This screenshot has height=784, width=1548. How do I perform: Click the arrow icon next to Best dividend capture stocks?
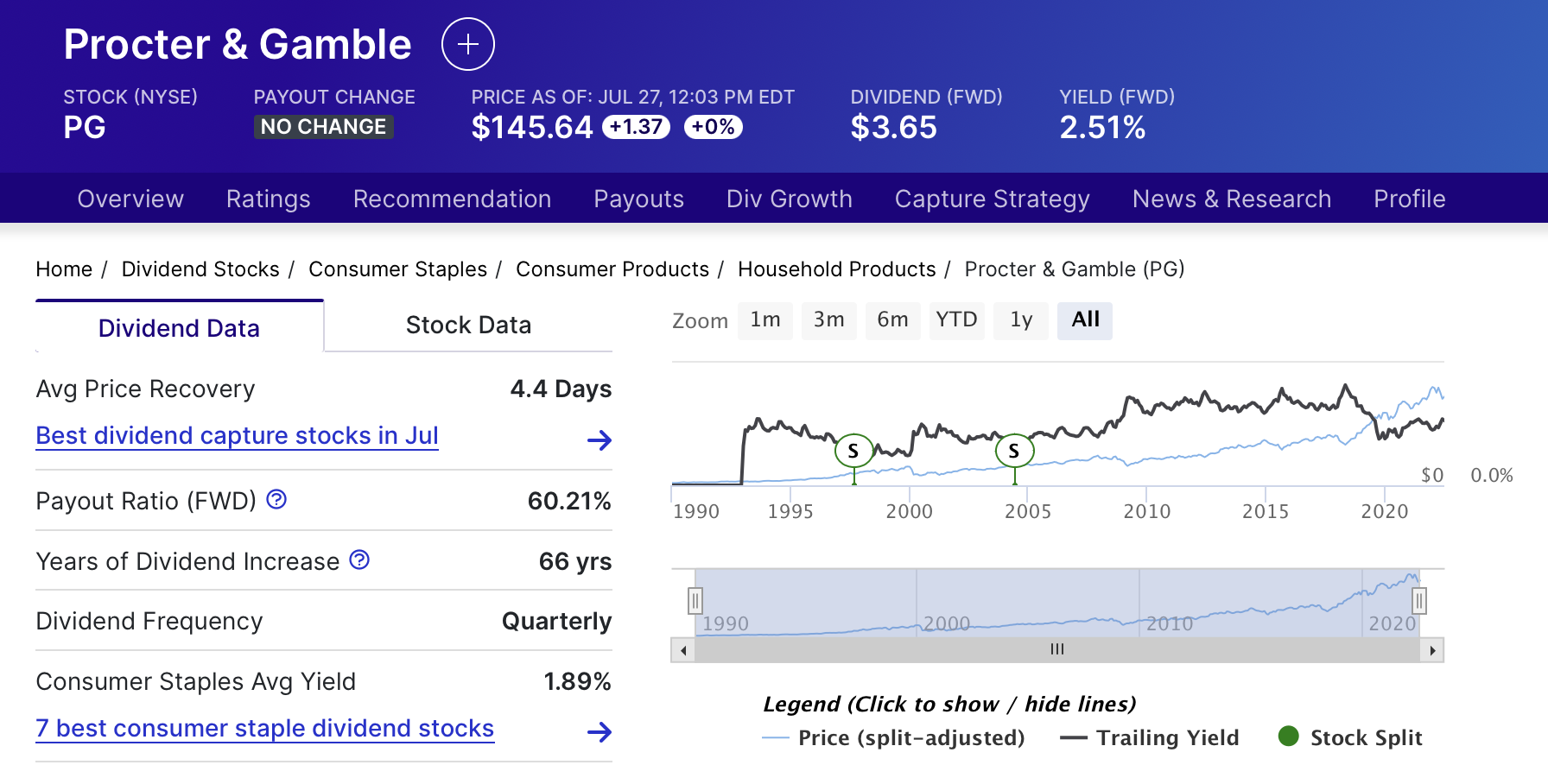600,440
